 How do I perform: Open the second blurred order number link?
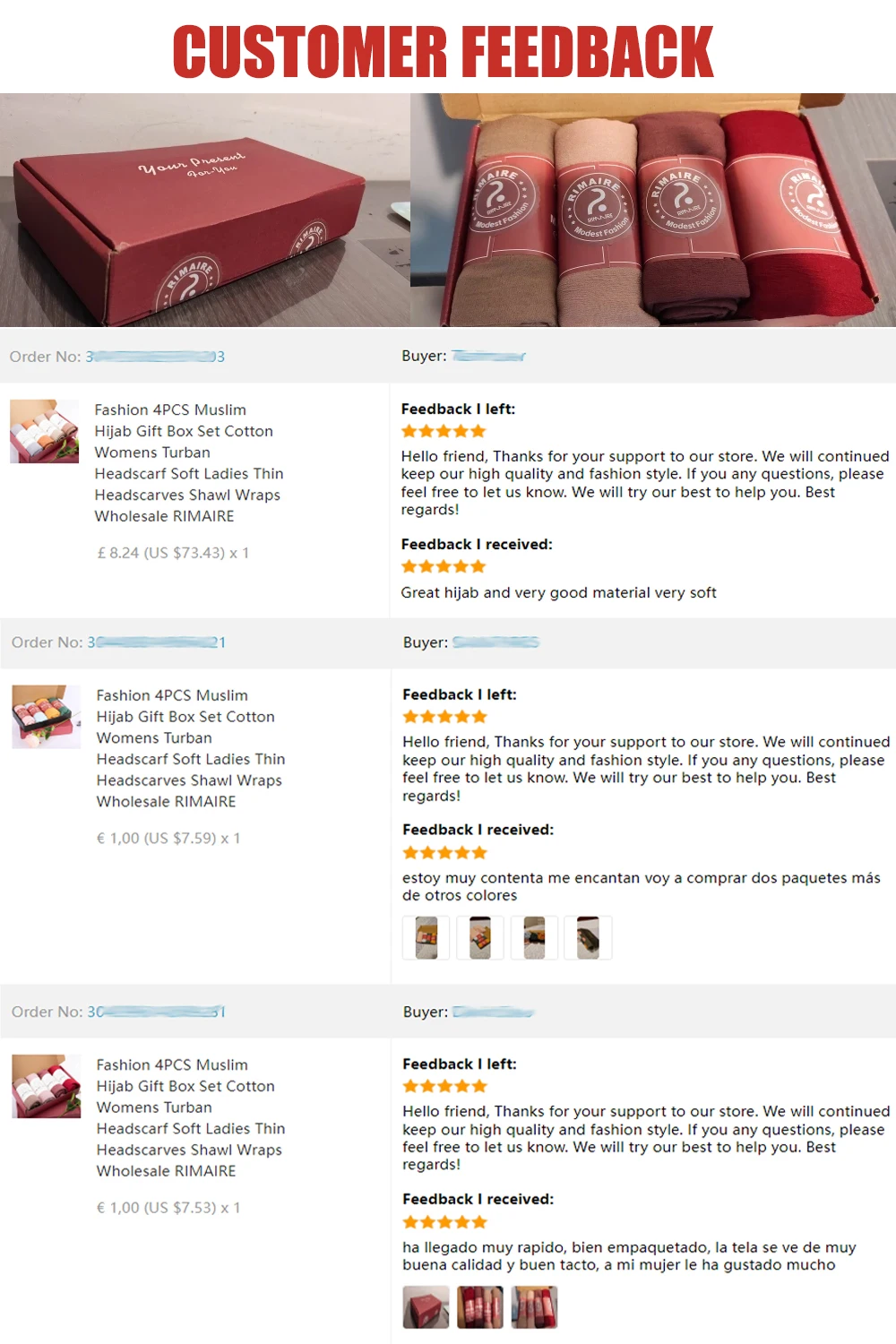[157, 642]
